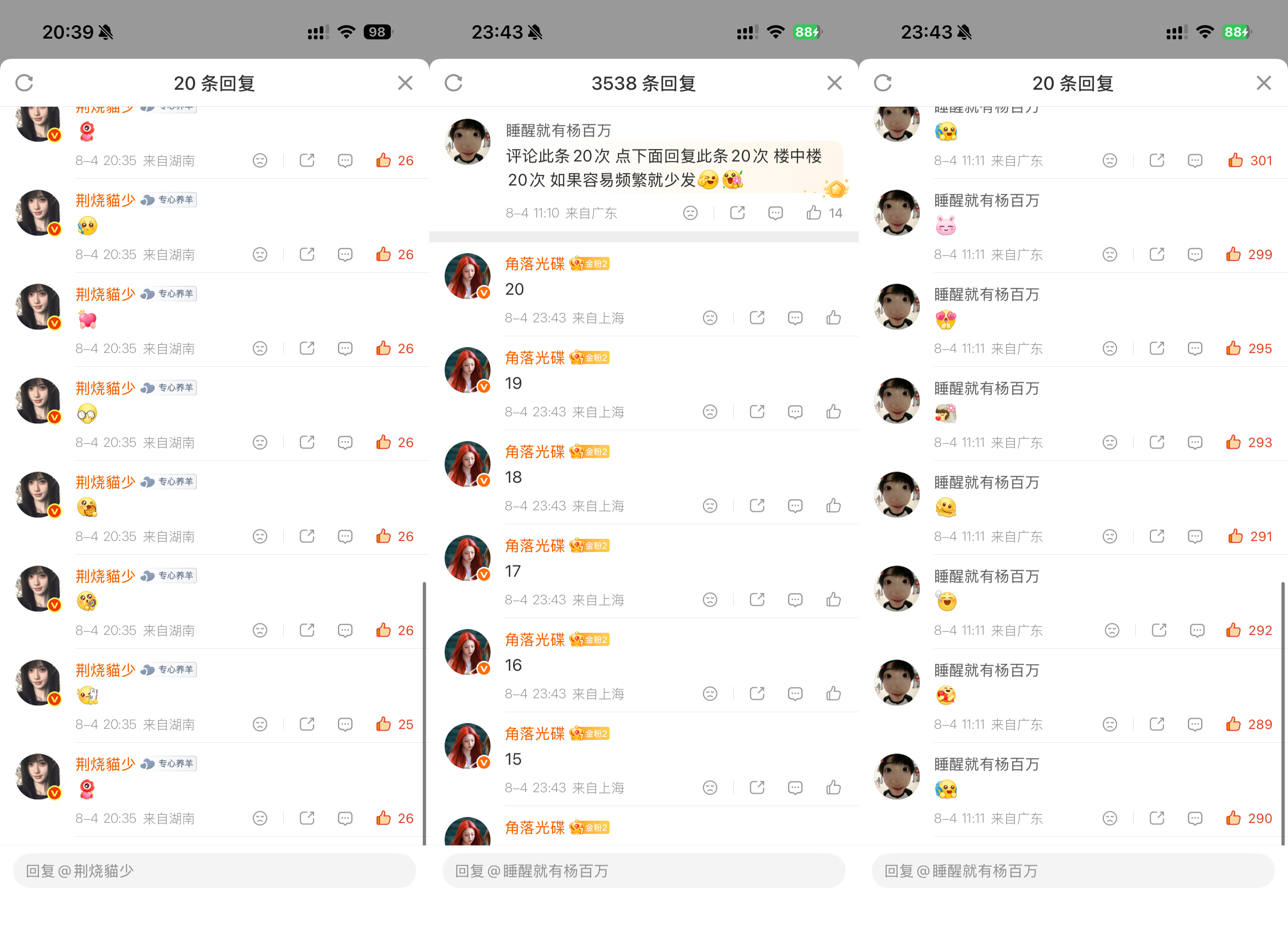
Task: Like the reply showing 301 likes
Action: coord(1236,160)
